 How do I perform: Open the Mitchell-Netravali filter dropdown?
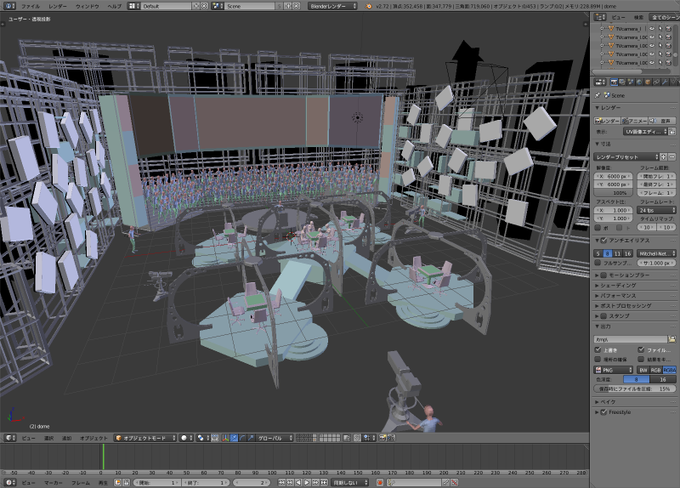(x=656, y=253)
